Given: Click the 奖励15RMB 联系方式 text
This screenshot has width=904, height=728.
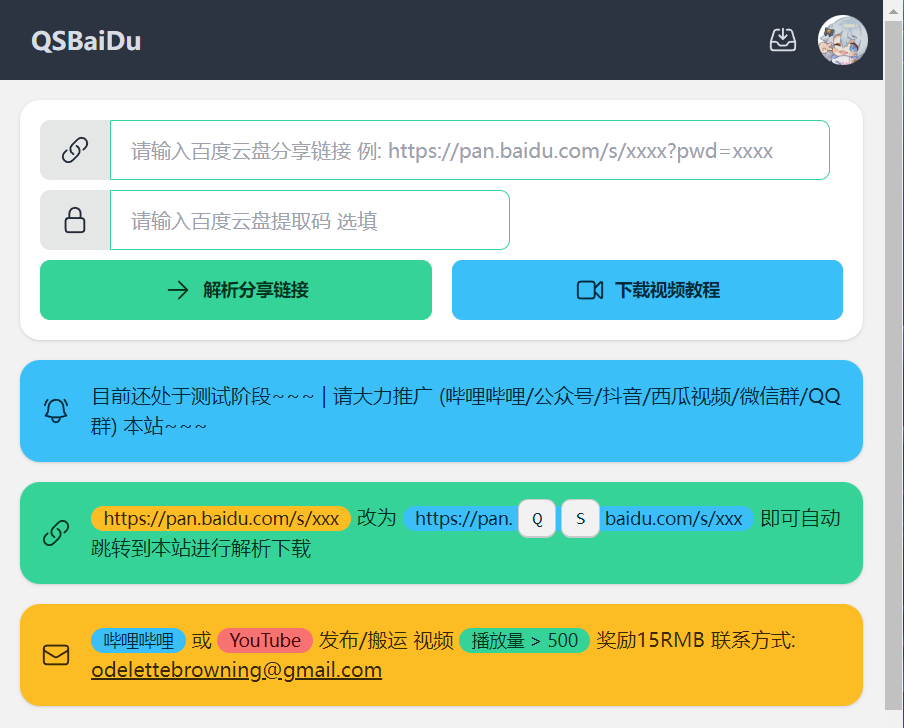Looking at the screenshot, I should click(x=696, y=640).
